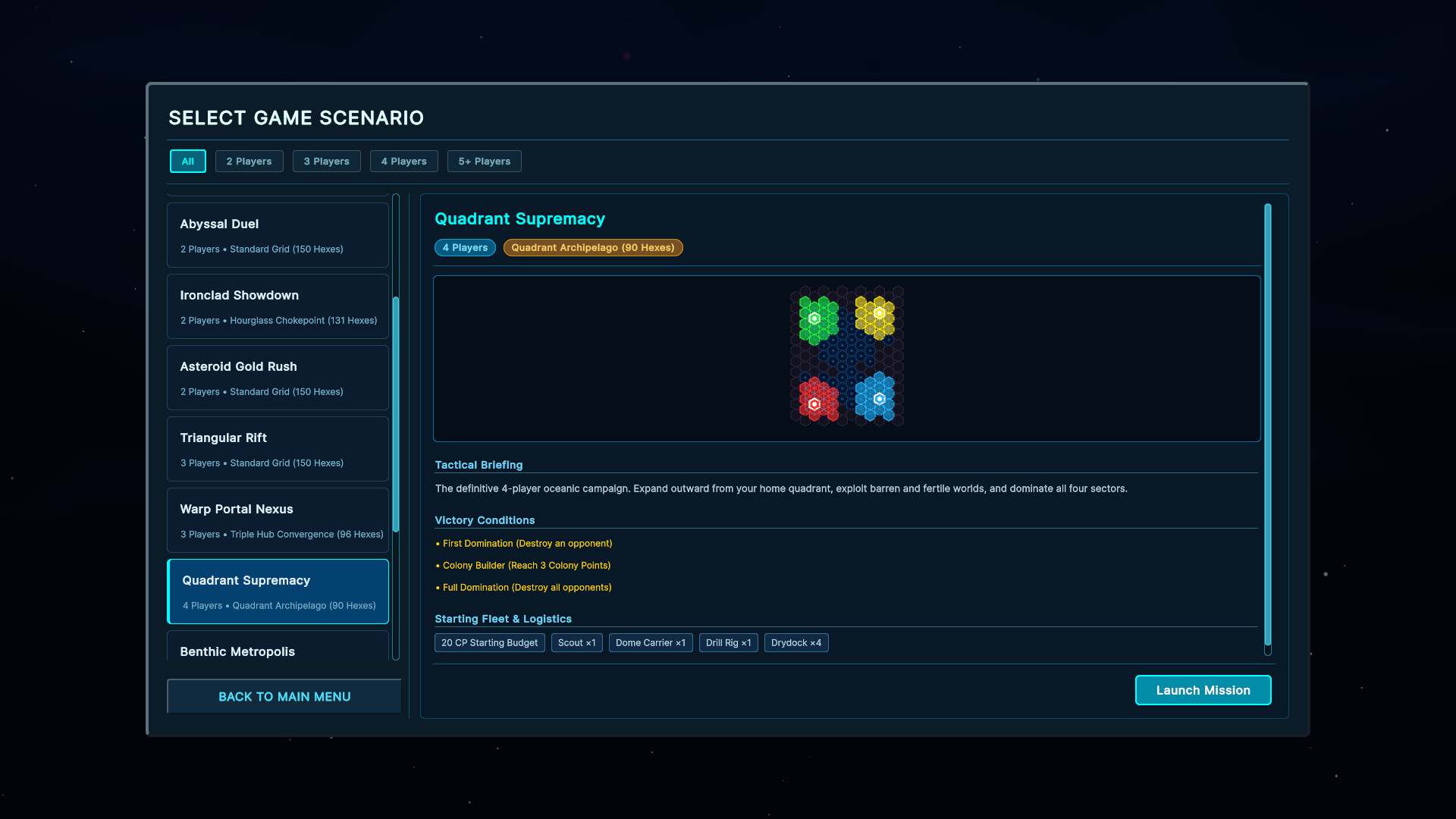Click the Drill Rig ×1 chip

click(x=728, y=642)
